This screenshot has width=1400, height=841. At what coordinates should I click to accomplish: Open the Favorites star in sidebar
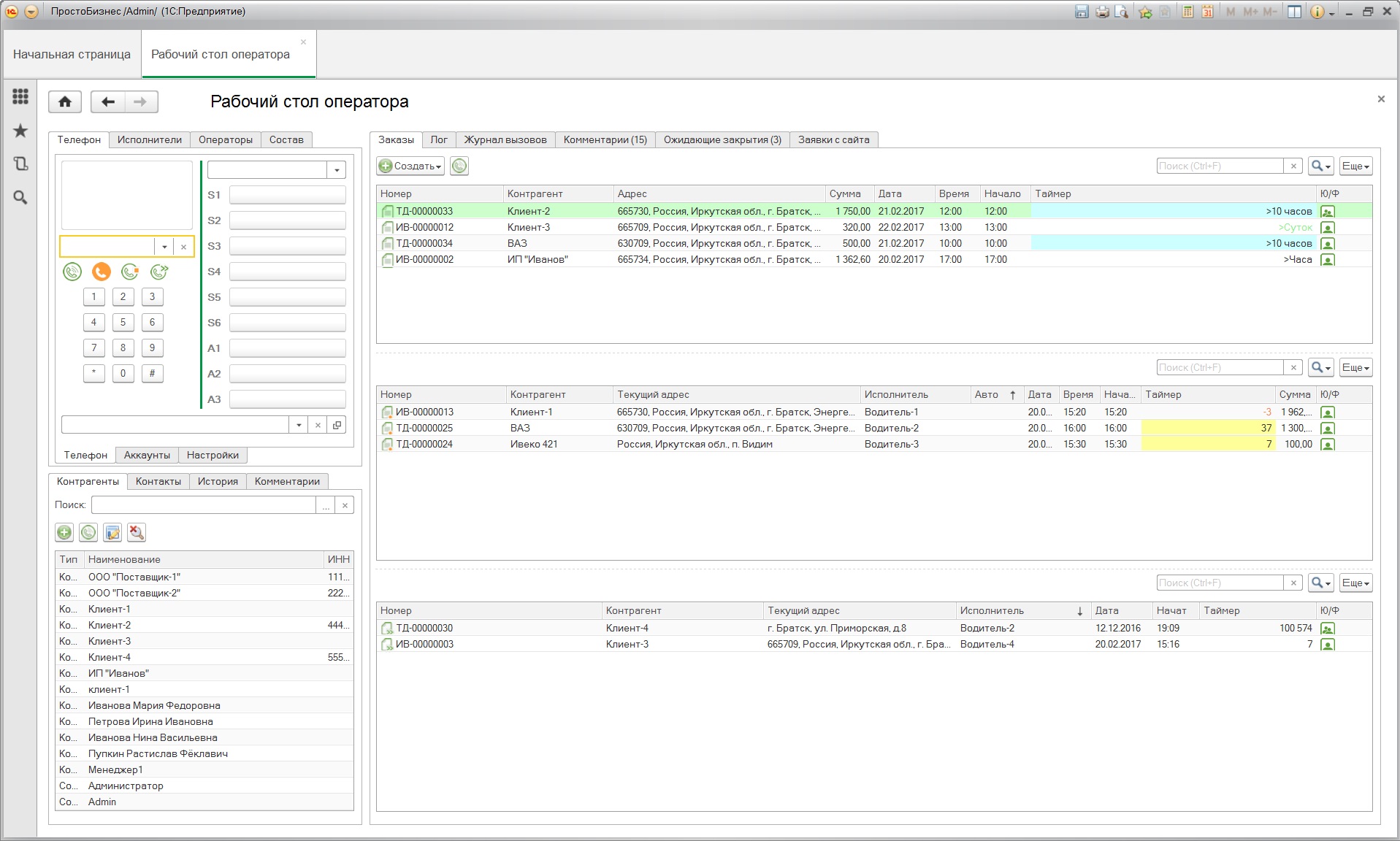[20, 131]
